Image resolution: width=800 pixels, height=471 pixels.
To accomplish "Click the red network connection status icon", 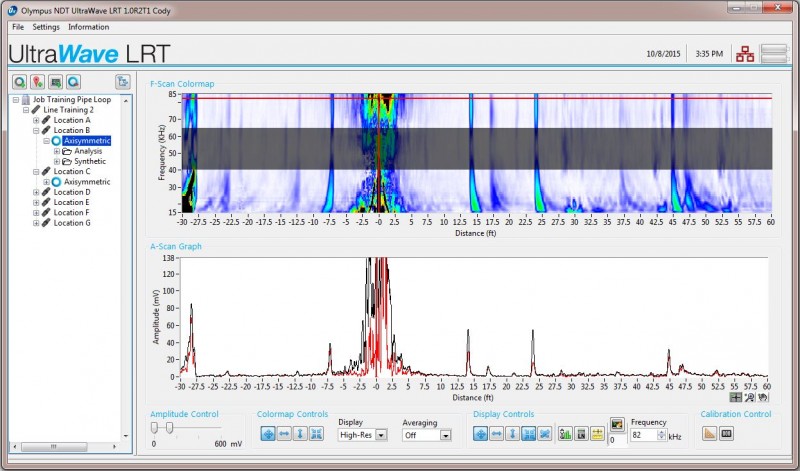I will (744, 54).
